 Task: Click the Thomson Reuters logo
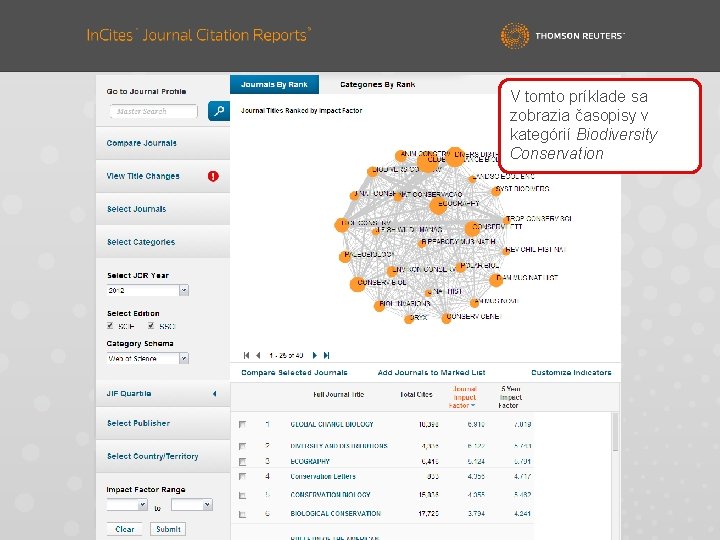coord(562,36)
